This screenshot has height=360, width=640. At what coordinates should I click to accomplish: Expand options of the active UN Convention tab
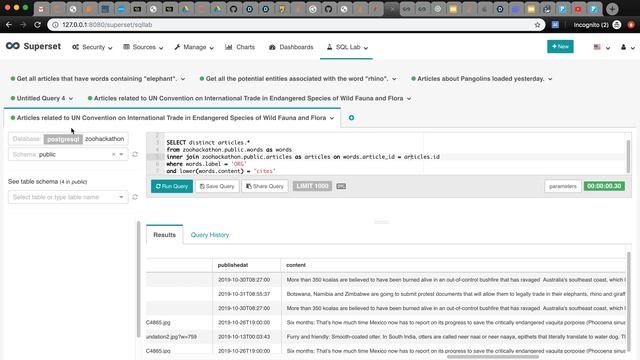coord(332,118)
